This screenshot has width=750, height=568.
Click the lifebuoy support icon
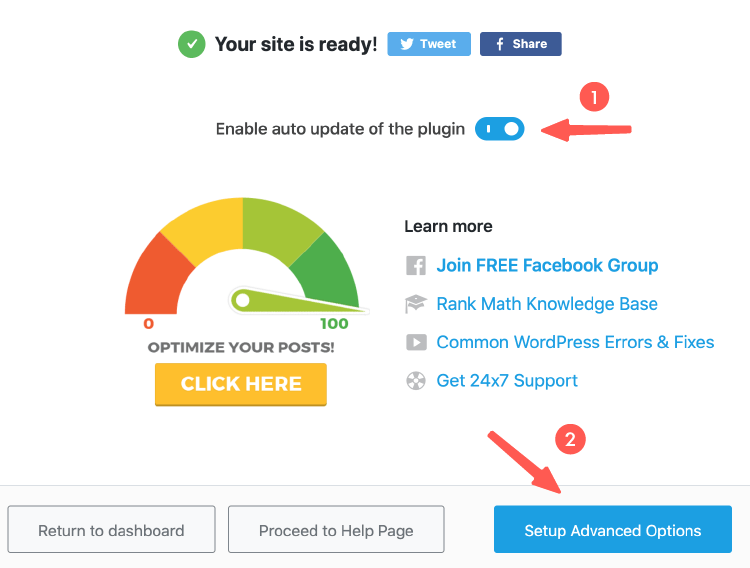click(415, 380)
